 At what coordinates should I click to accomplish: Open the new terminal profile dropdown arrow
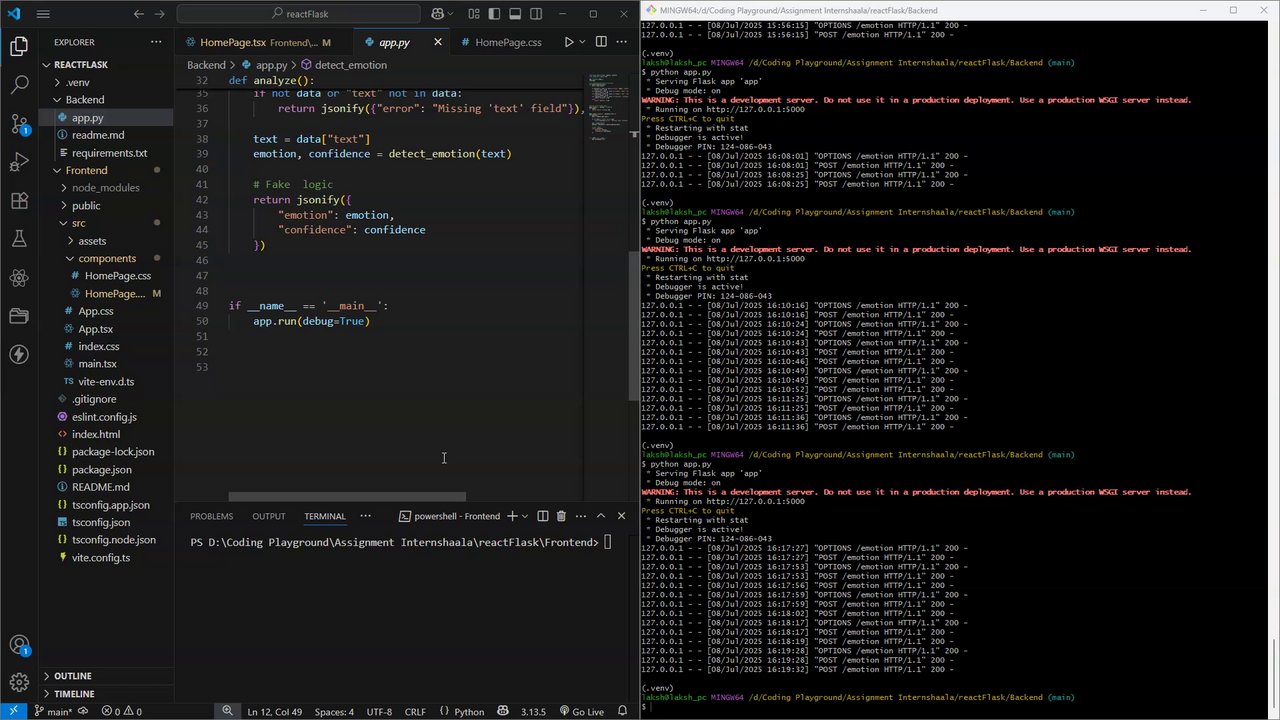525,516
